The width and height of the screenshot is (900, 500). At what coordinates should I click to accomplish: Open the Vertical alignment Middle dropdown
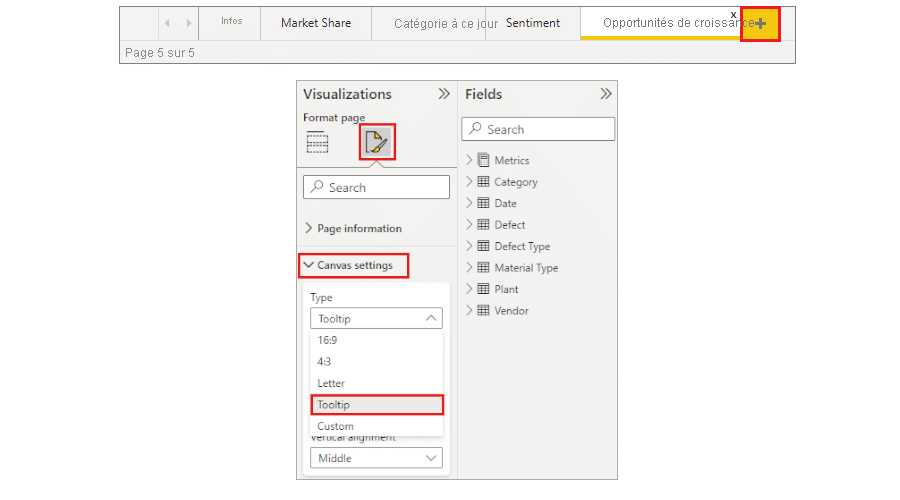[x=376, y=458]
